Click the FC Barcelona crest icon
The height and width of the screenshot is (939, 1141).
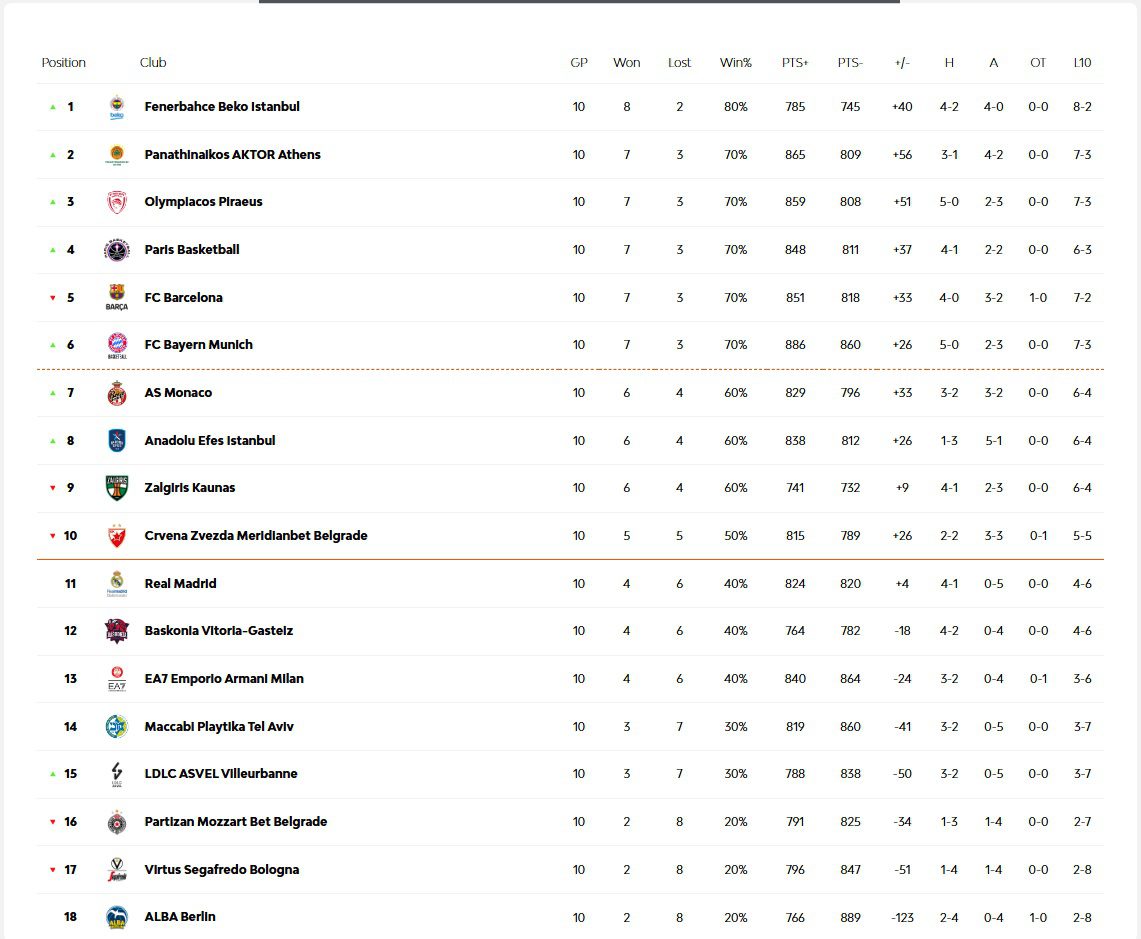(117, 298)
